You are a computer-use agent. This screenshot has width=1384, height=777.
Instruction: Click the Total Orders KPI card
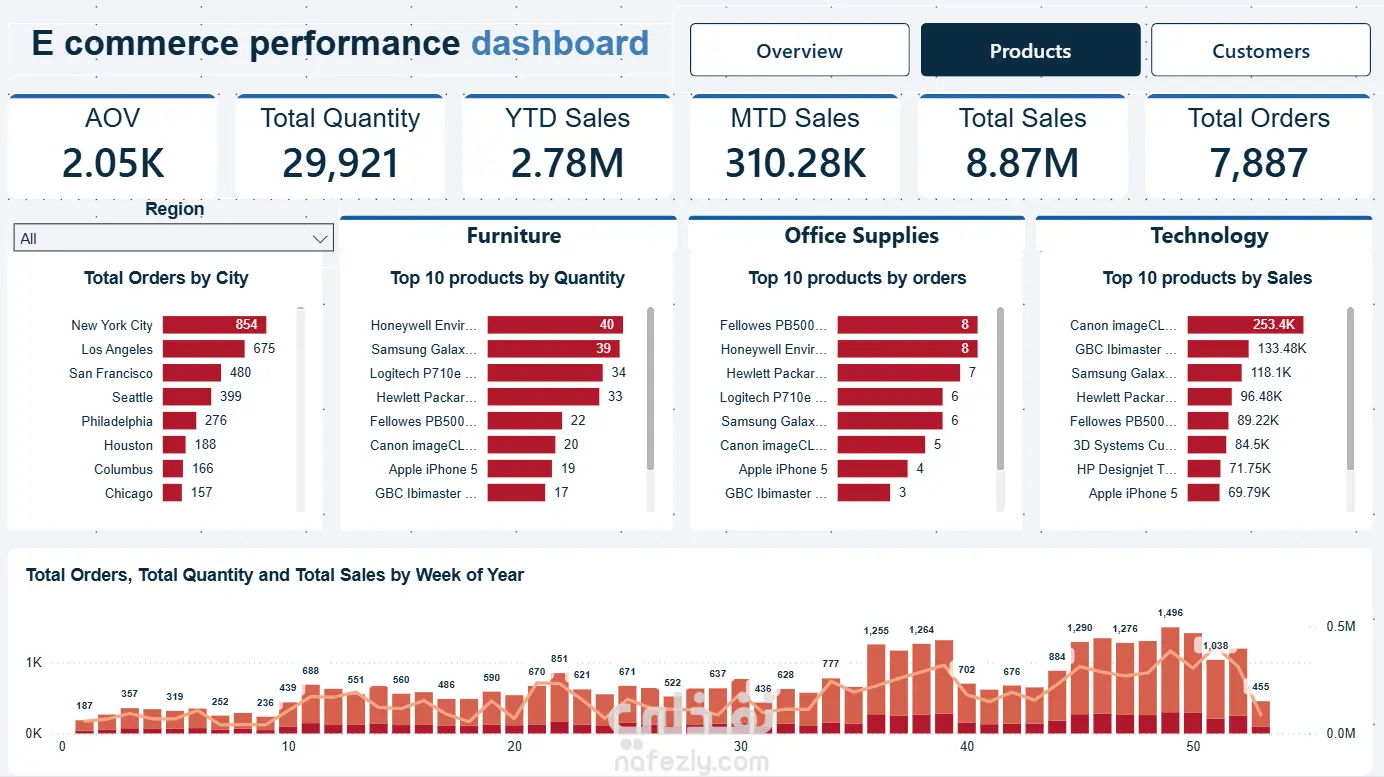[x=1258, y=146]
